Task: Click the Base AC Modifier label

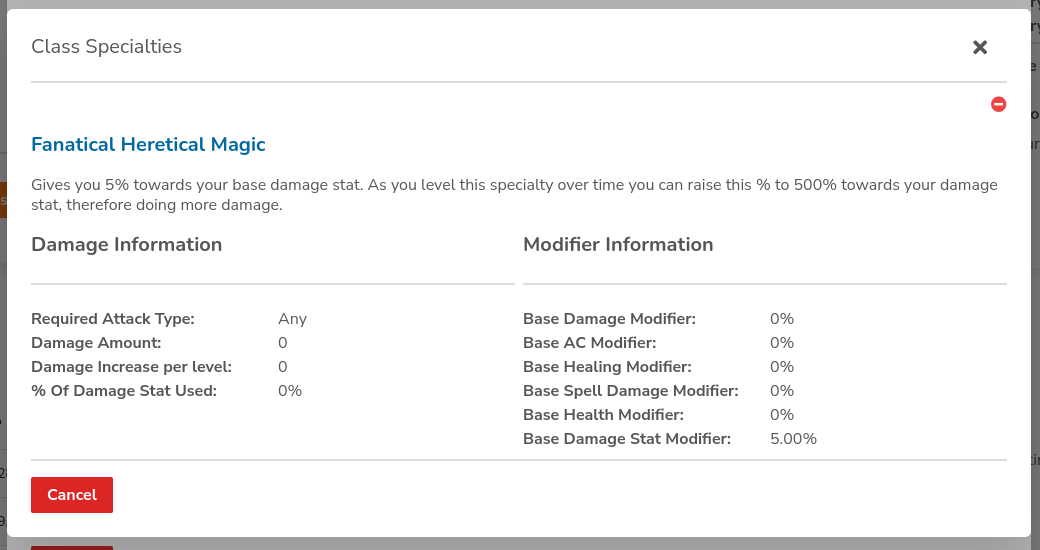Action: pos(590,343)
